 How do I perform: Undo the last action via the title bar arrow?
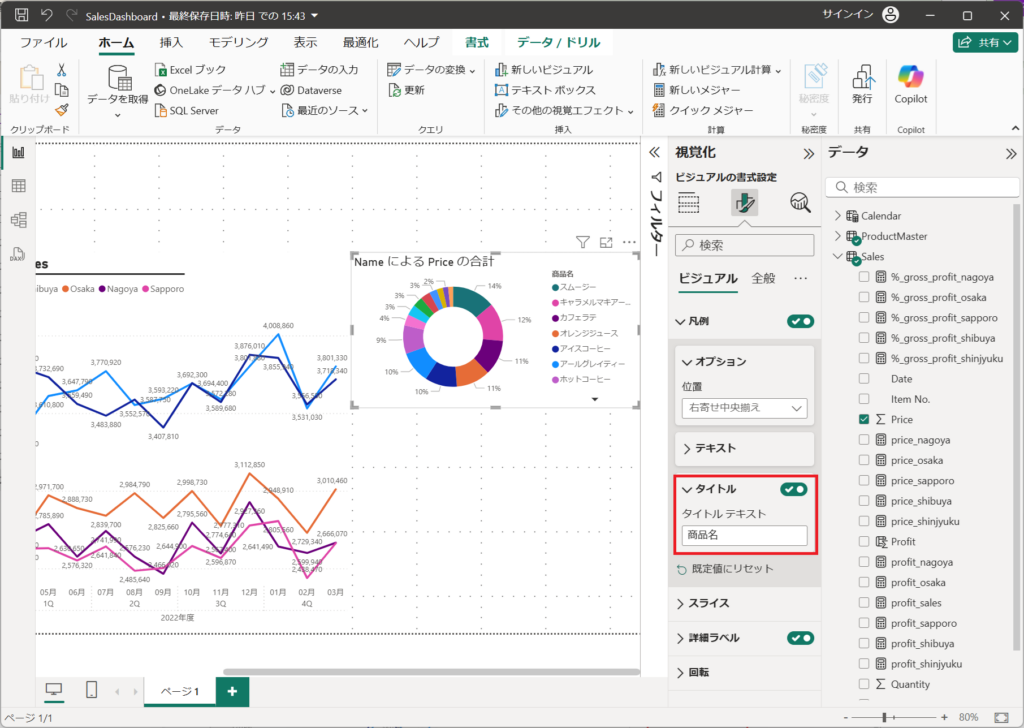[46, 14]
